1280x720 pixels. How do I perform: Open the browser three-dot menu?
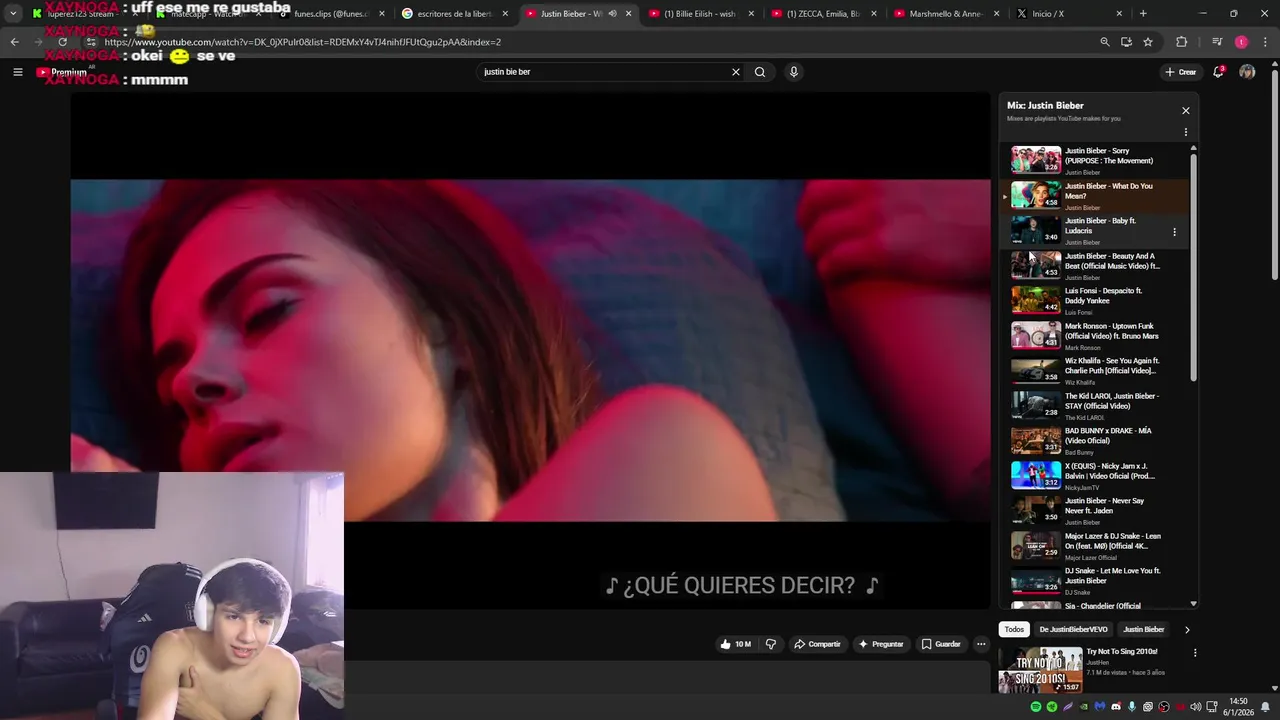tap(1264, 42)
